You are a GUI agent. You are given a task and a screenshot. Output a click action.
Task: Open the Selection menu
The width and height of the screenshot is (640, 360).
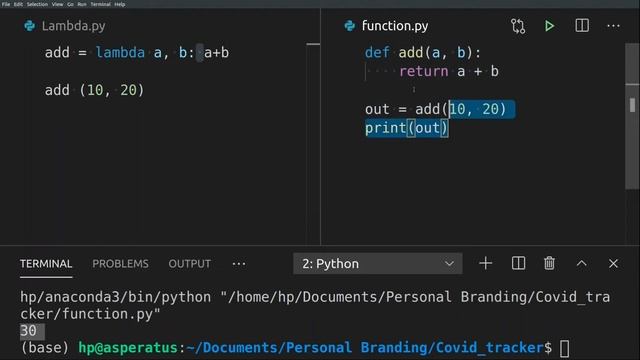(37, 4)
